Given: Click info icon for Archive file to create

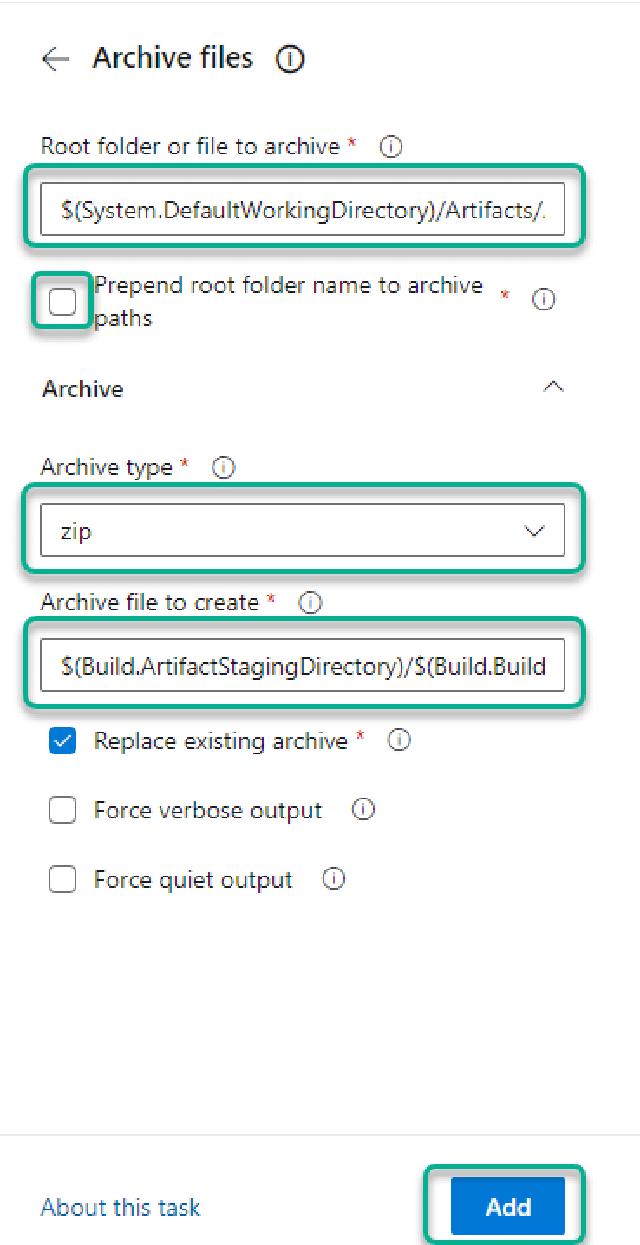Looking at the screenshot, I should tap(310, 602).
